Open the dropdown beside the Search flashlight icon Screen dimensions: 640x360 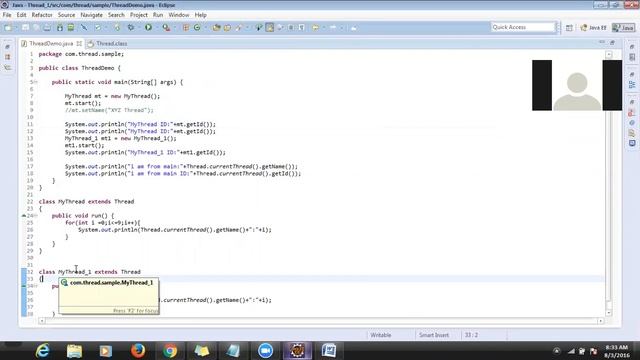[x=247, y=28]
